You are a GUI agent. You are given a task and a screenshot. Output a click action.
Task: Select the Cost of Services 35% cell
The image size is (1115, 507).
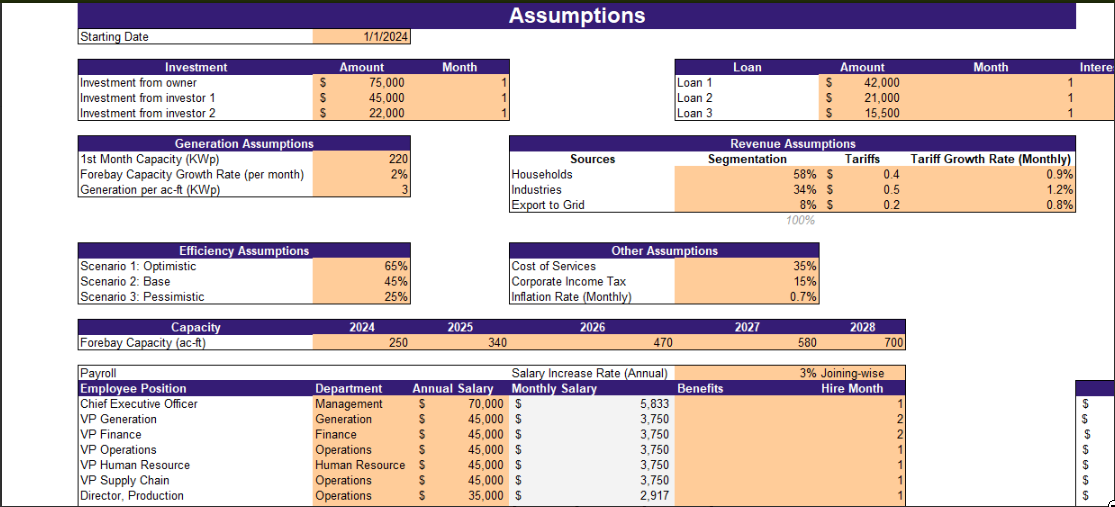(x=747, y=266)
